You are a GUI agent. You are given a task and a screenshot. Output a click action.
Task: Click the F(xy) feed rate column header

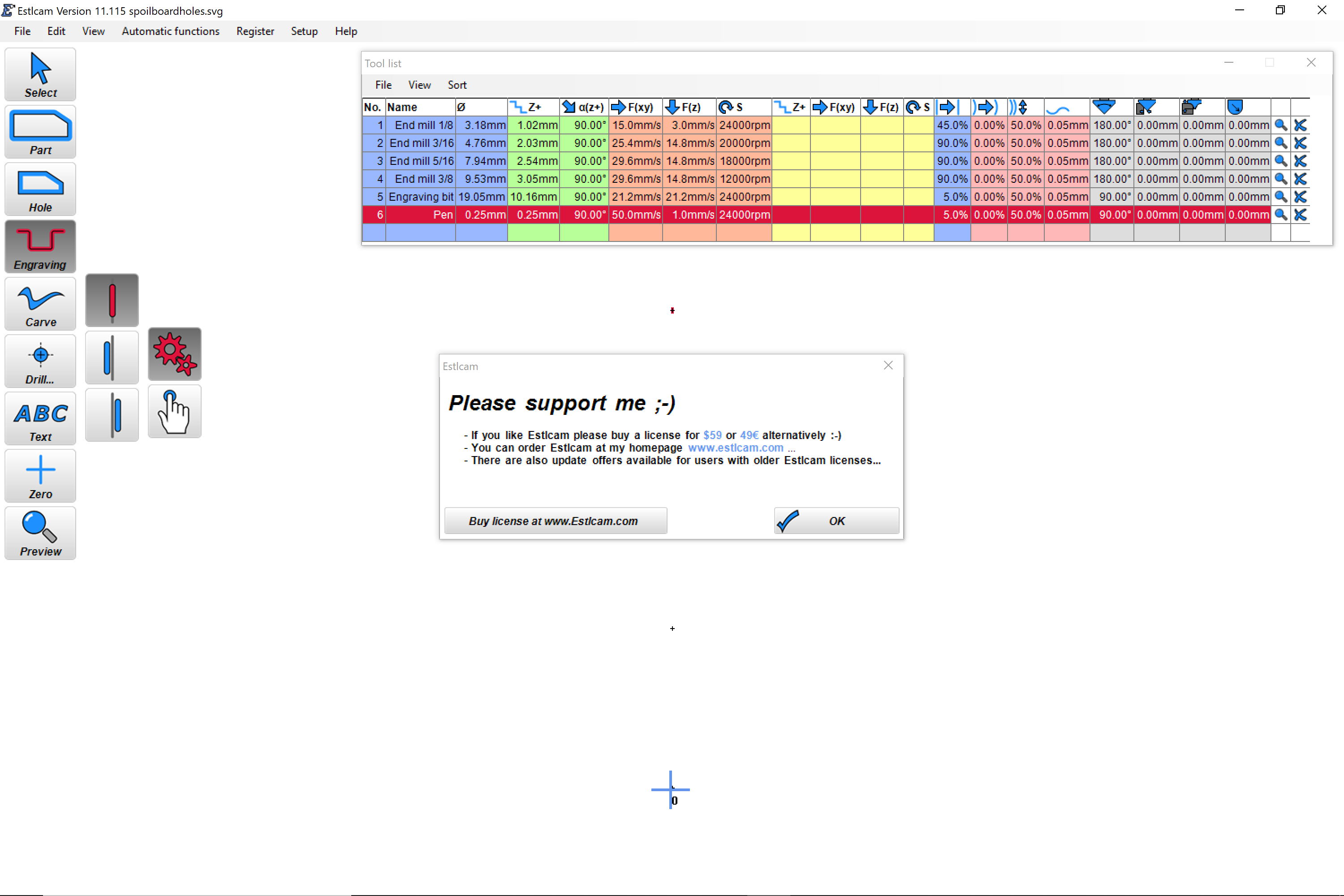(635, 107)
